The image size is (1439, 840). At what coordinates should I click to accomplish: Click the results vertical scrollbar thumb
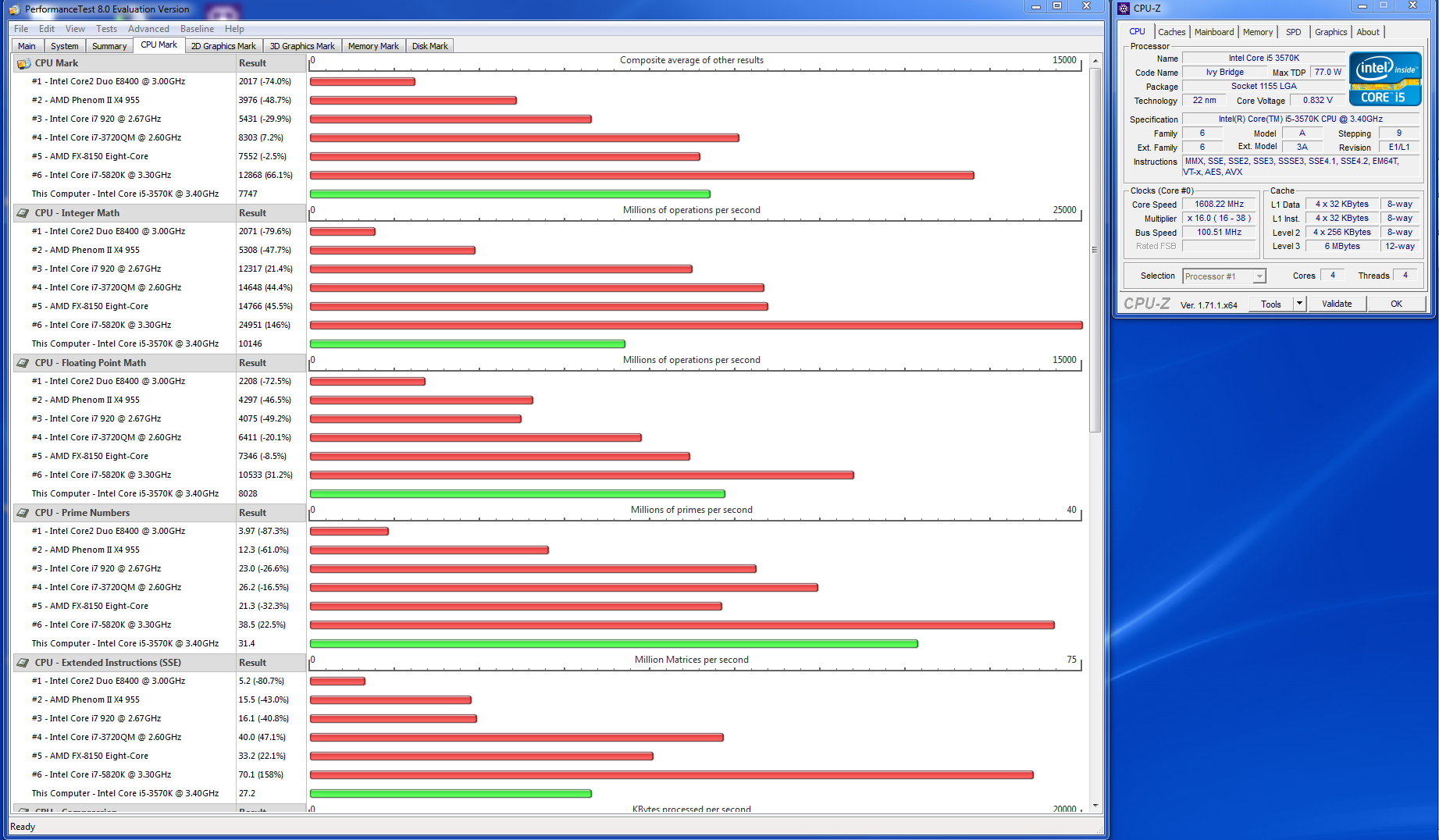pos(1095,250)
